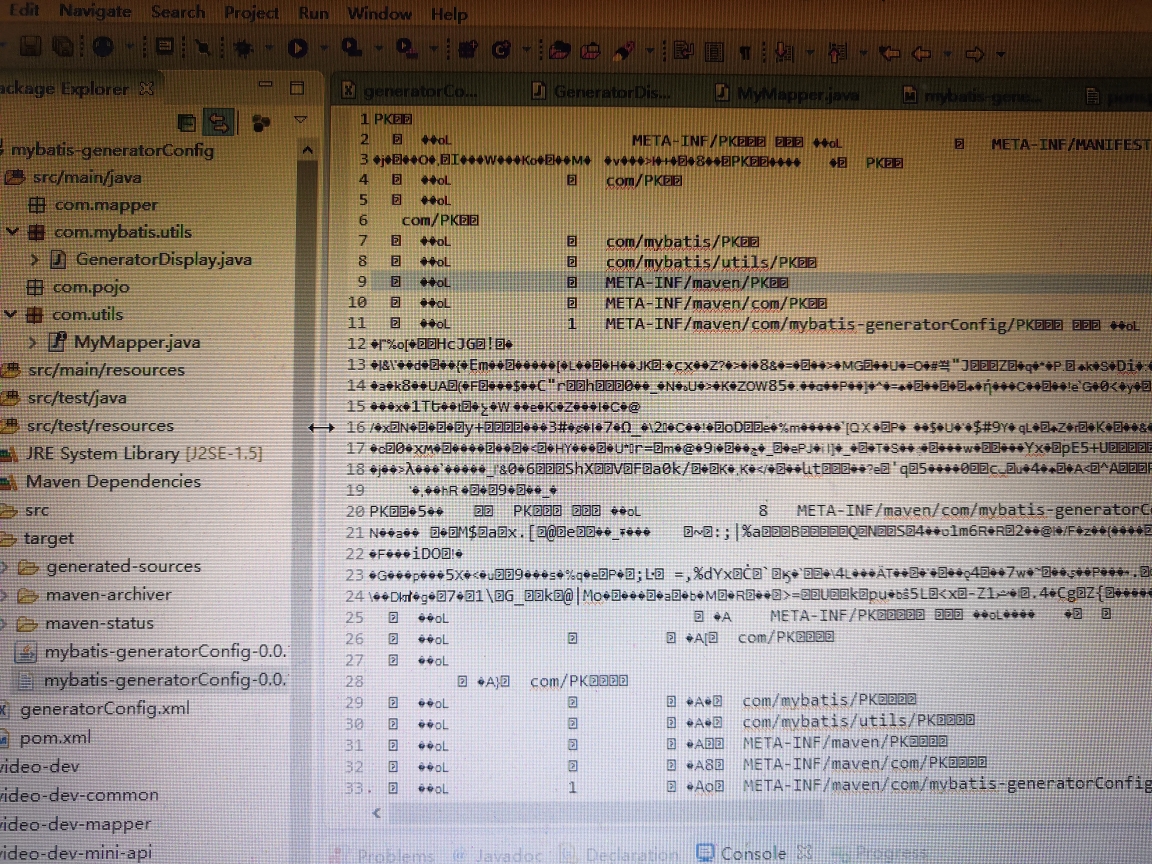The image size is (1152, 864).
Task: Click the Open Console toolbar icon
Action: coord(165,48)
